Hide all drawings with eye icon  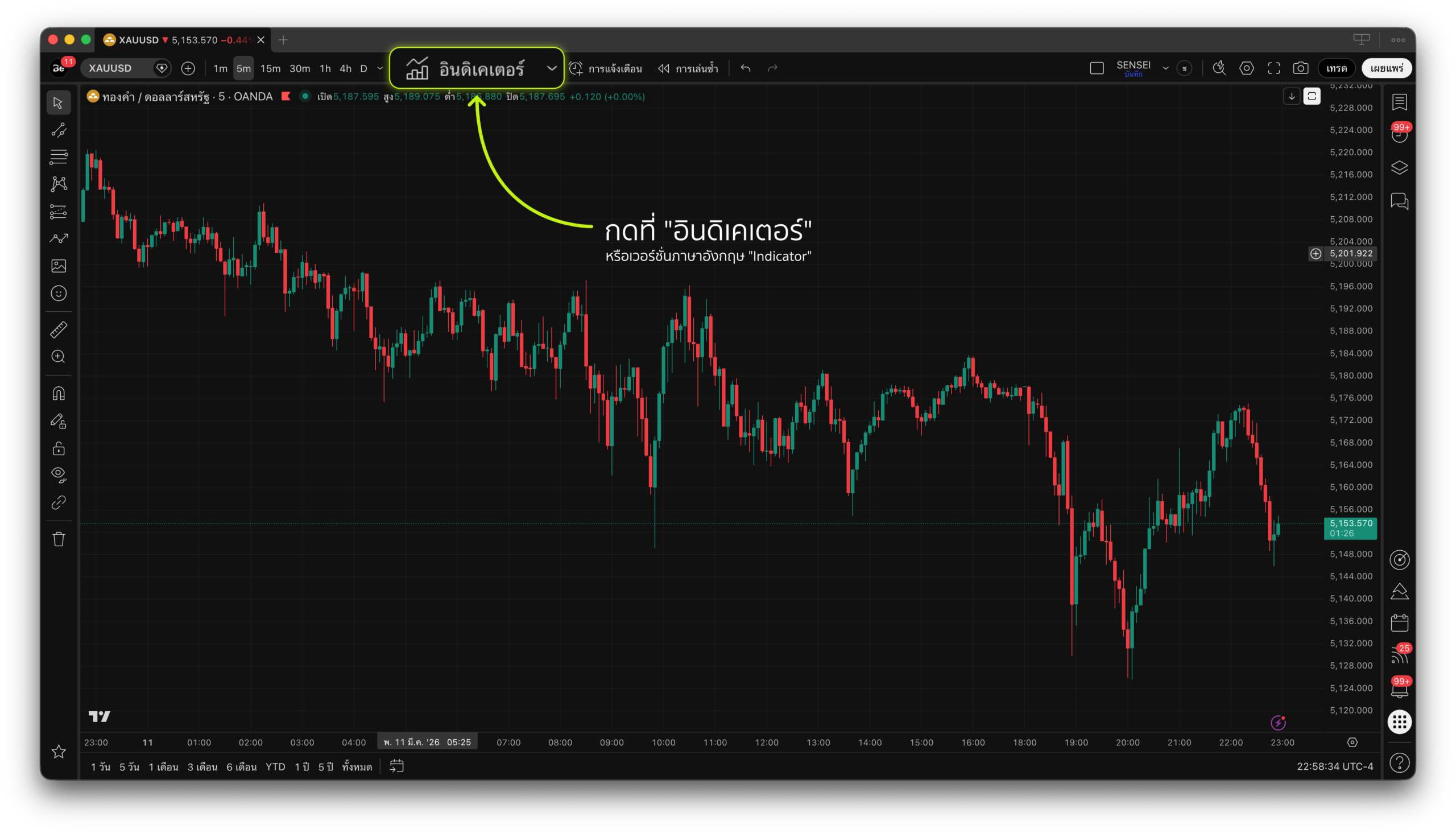click(x=59, y=474)
